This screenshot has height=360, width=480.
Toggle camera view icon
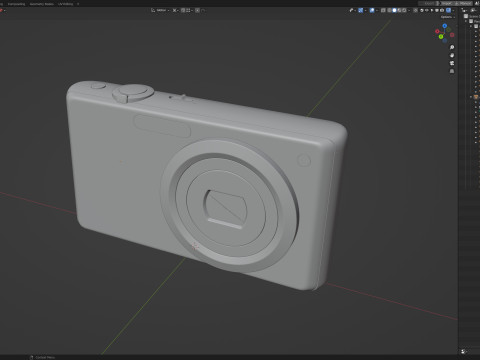452,63
